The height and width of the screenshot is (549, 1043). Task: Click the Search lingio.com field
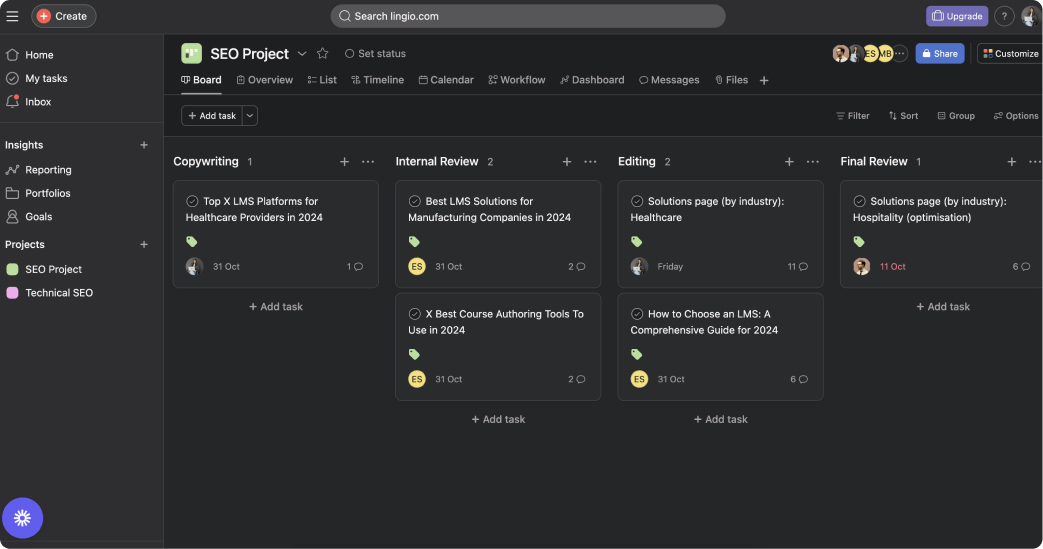pyautogui.click(x=528, y=16)
